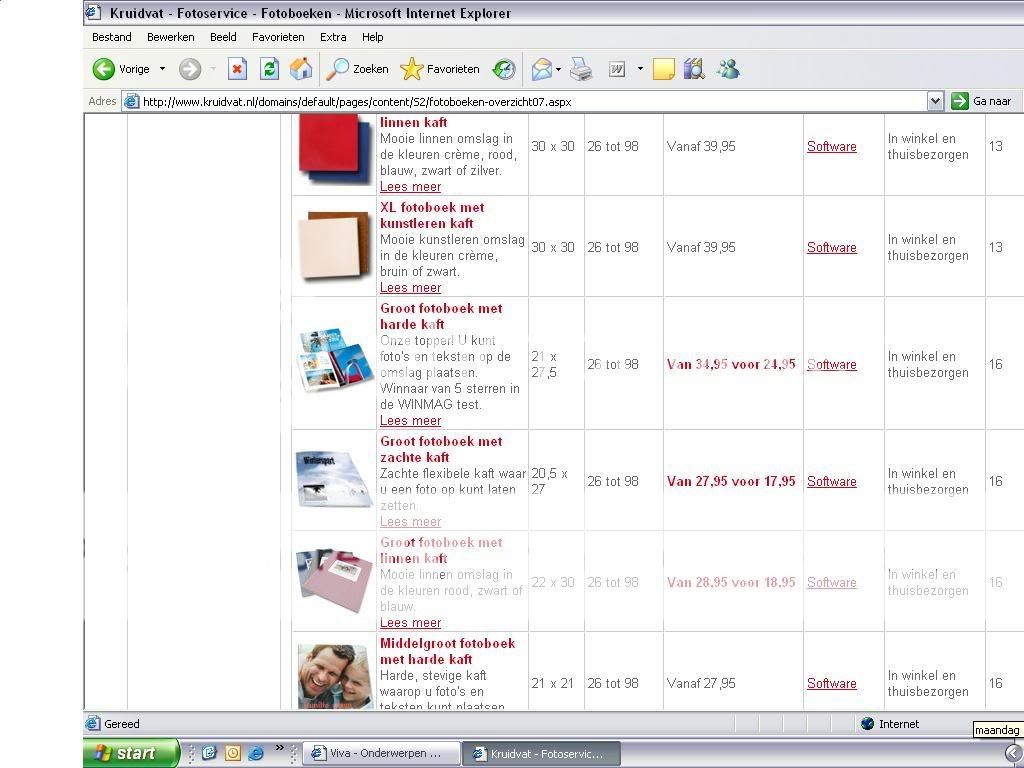Click the Middelgroot fotoboek product thumbnail
This screenshot has width=1024, height=768.
coord(334,676)
